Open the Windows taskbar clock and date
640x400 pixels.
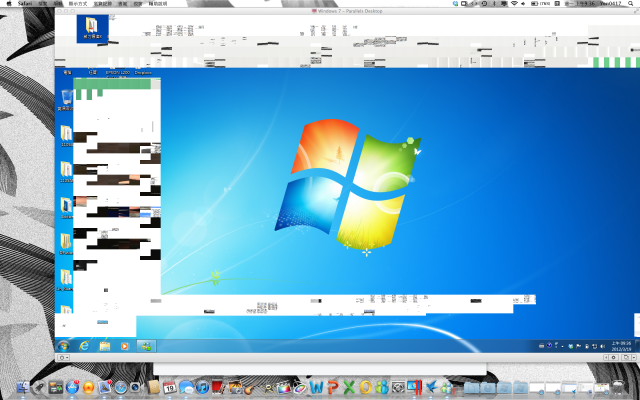click(621, 346)
